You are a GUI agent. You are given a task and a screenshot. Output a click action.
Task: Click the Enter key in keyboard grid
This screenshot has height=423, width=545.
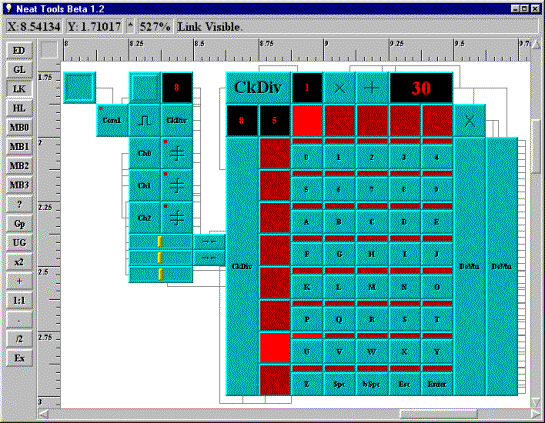pyautogui.click(x=437, y=384)
